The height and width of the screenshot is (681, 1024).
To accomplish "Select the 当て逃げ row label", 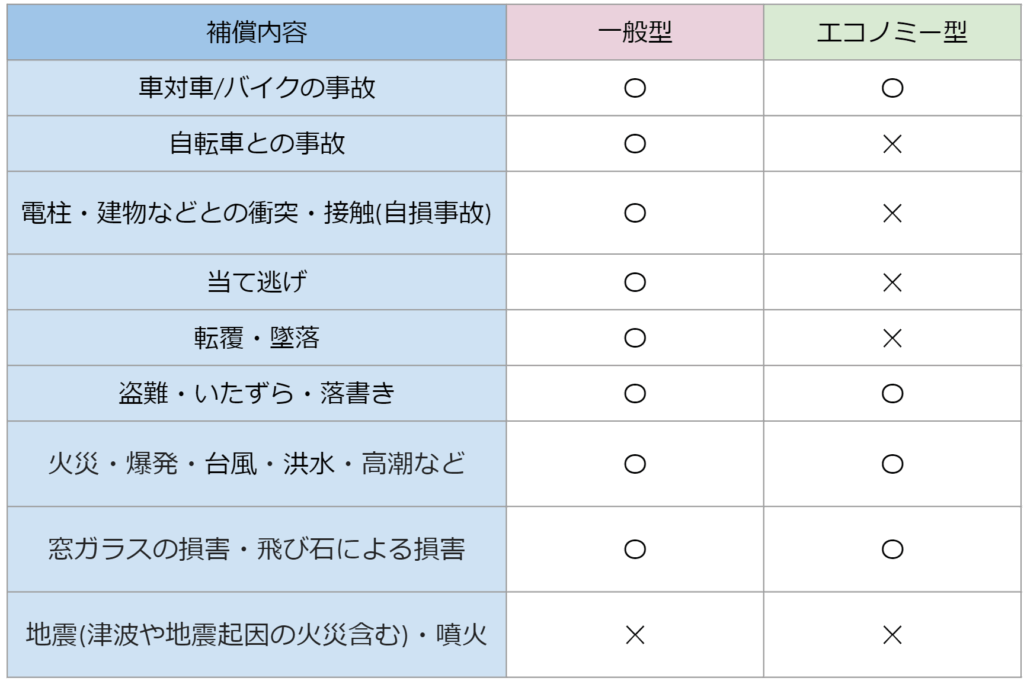I will pos(257,282).
